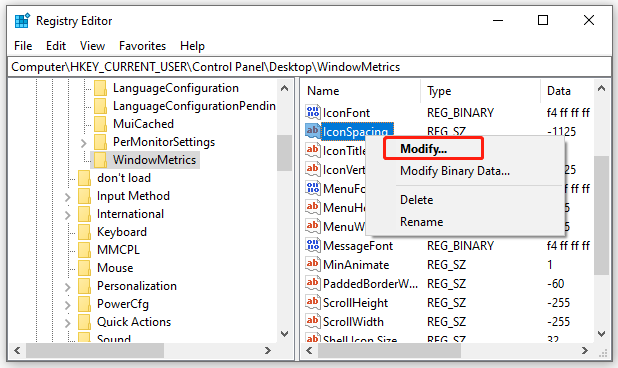618x368 pixels.
Task: Click the International folder icon
Action: 84,214
